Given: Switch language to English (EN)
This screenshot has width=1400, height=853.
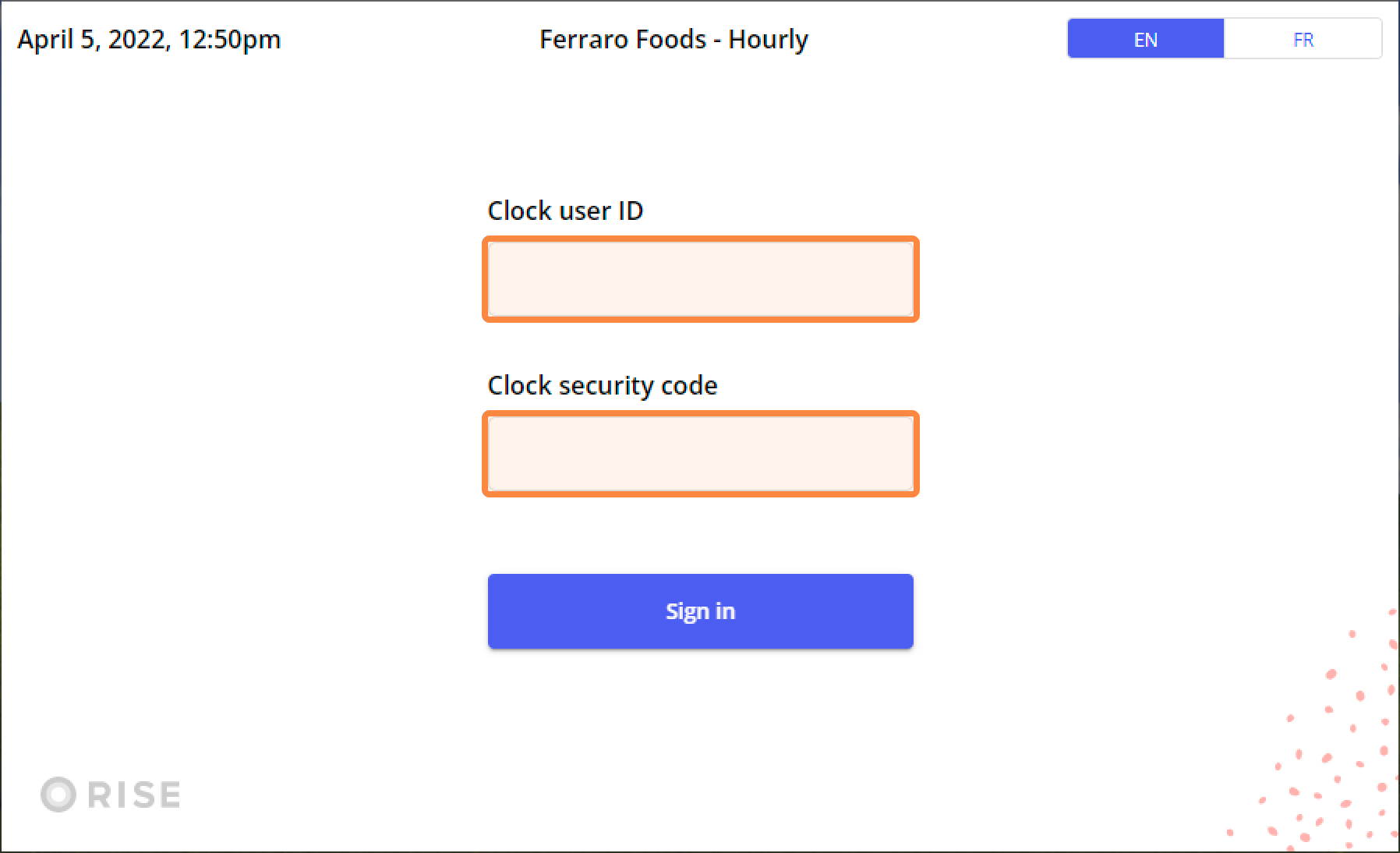Looking at the screenshot, I should click(x=1145, y=39).
